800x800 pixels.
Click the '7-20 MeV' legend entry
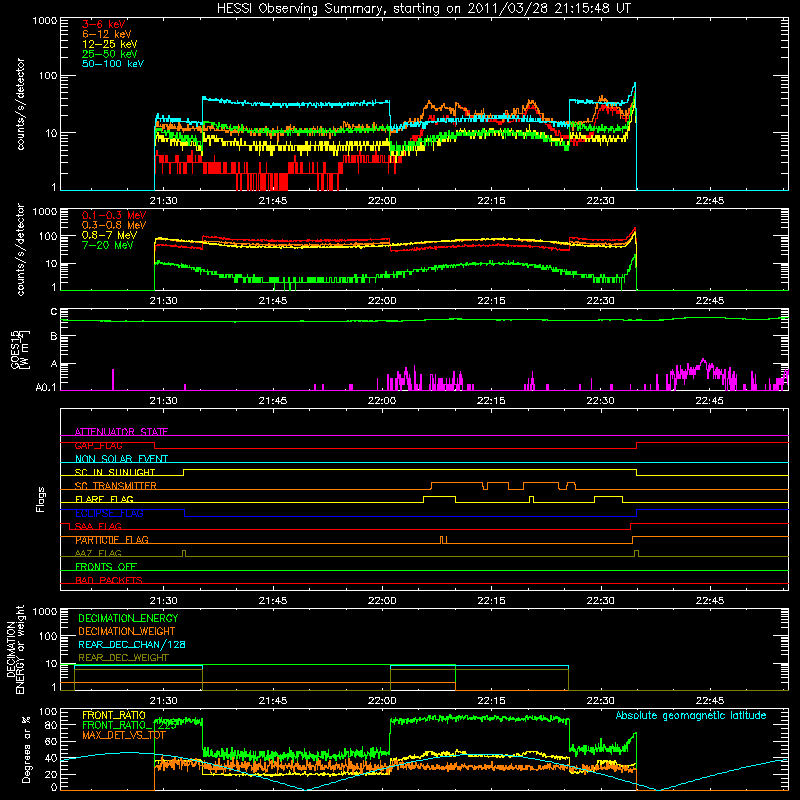pyautogui.click(x=107, y=245)
